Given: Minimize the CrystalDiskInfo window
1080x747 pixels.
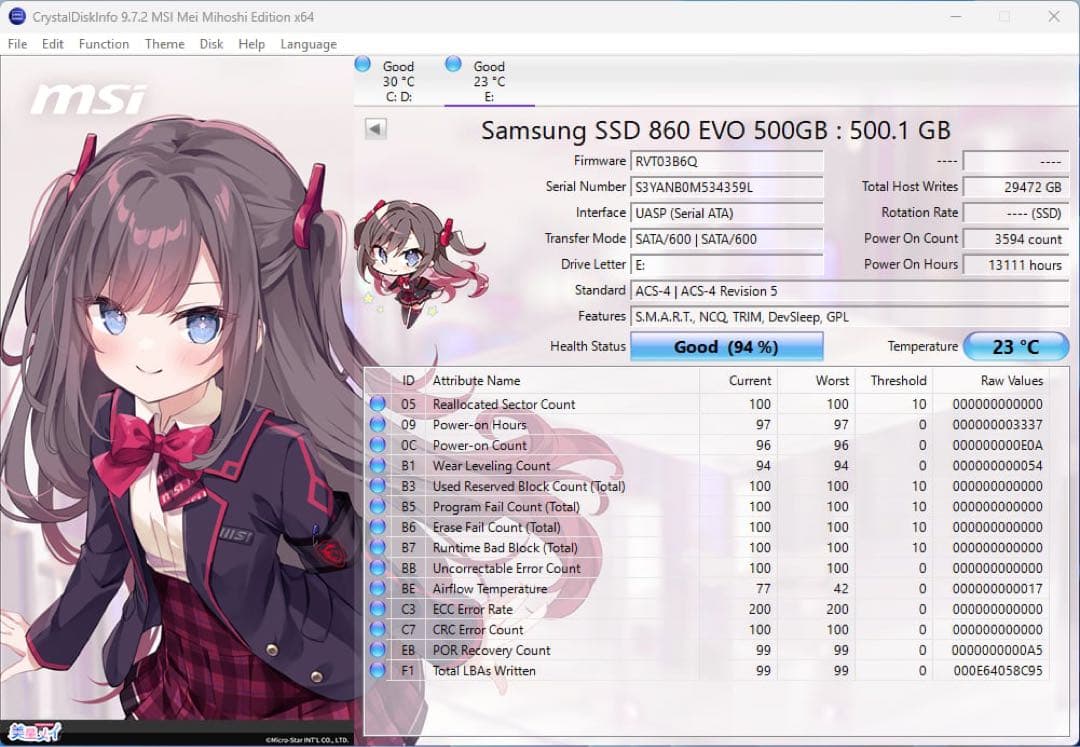Looking at the screenshot, I should [x=955, y=17].
